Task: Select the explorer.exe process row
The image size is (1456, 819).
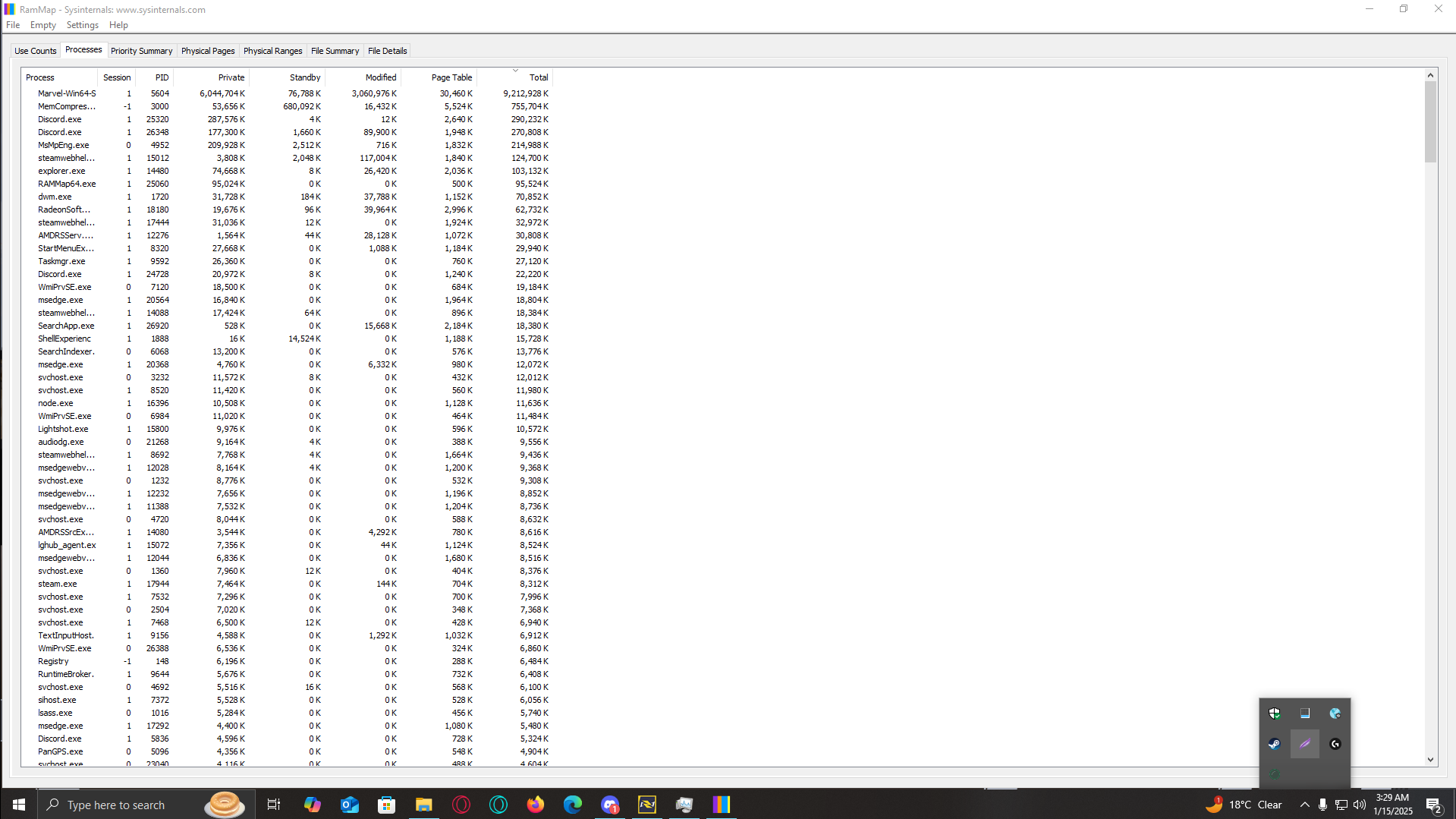Action: (288, 171)
